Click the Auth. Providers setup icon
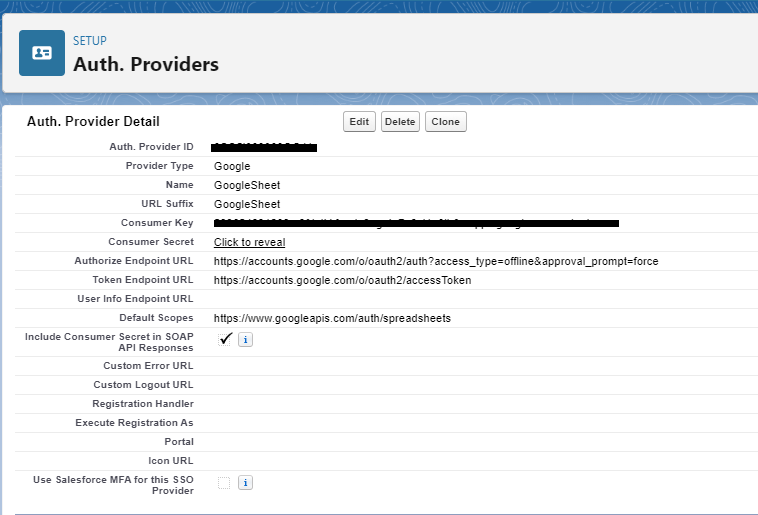This screenshot has width=758, height=515. (42, 53)
